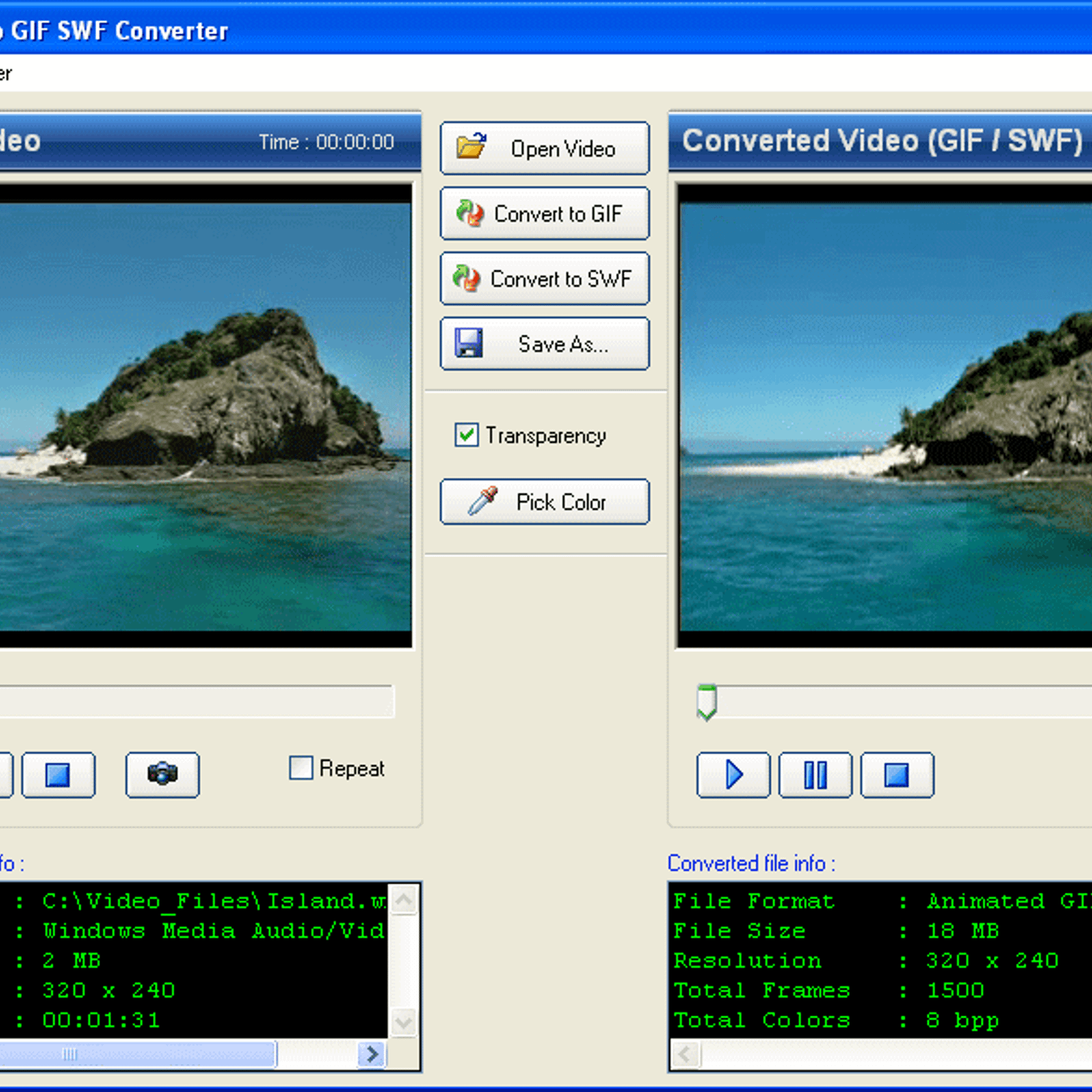Click the File Format row in converted info
Image resolution: width=1092 pixels, height=1092 pixels.
(882, 902)
